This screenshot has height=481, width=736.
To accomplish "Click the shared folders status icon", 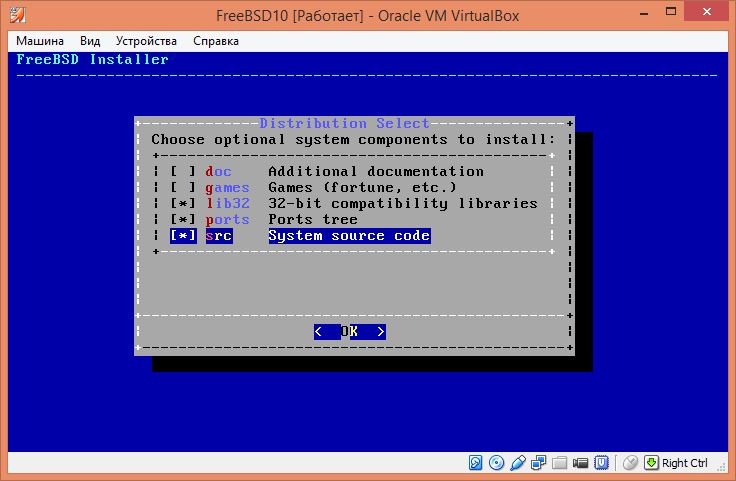I will coord(560,463).
